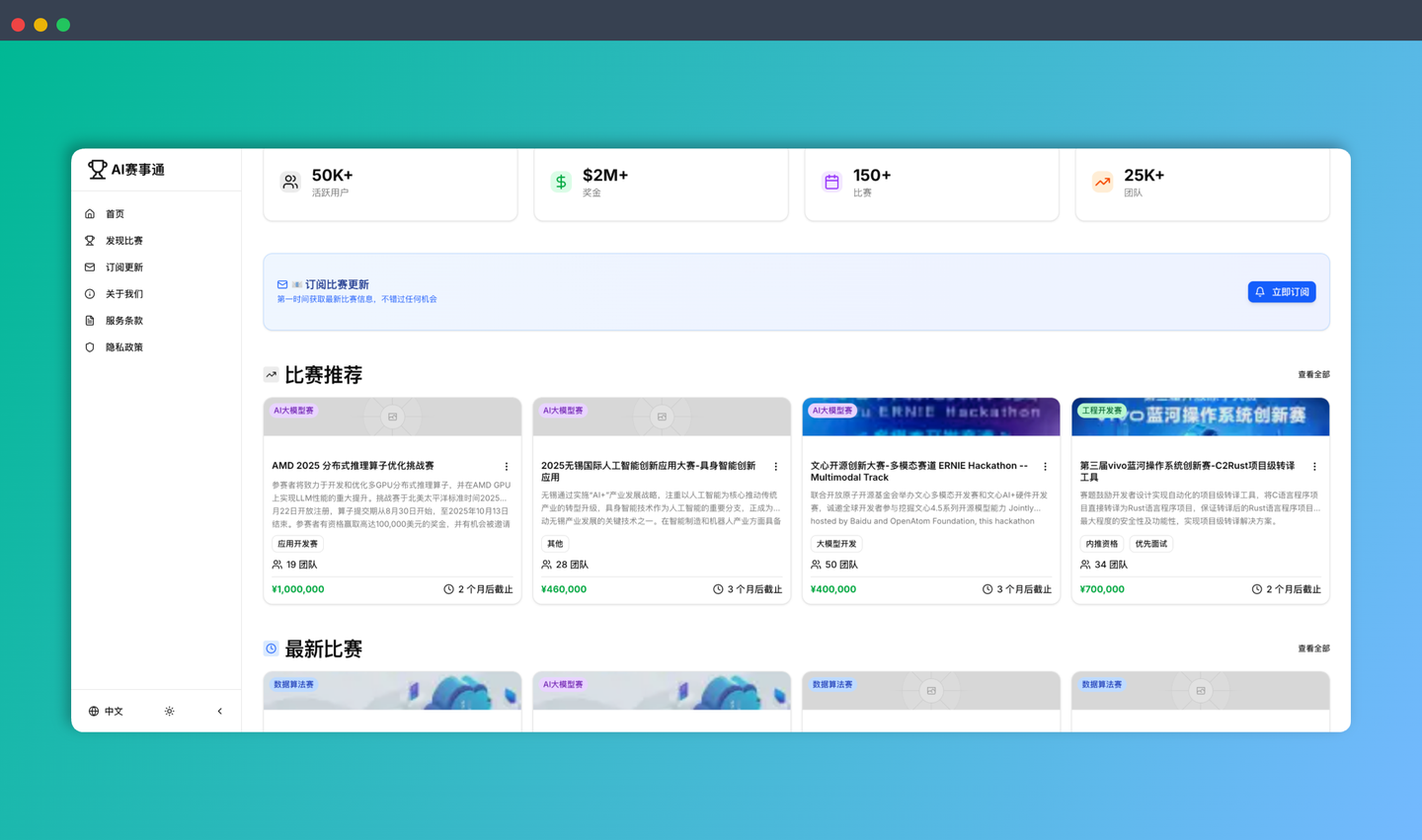Image resolution: width=1422 pixels, height=840 pixels.
Task: Click the shield icon for 隐私政策
Action: click(91, 346)
